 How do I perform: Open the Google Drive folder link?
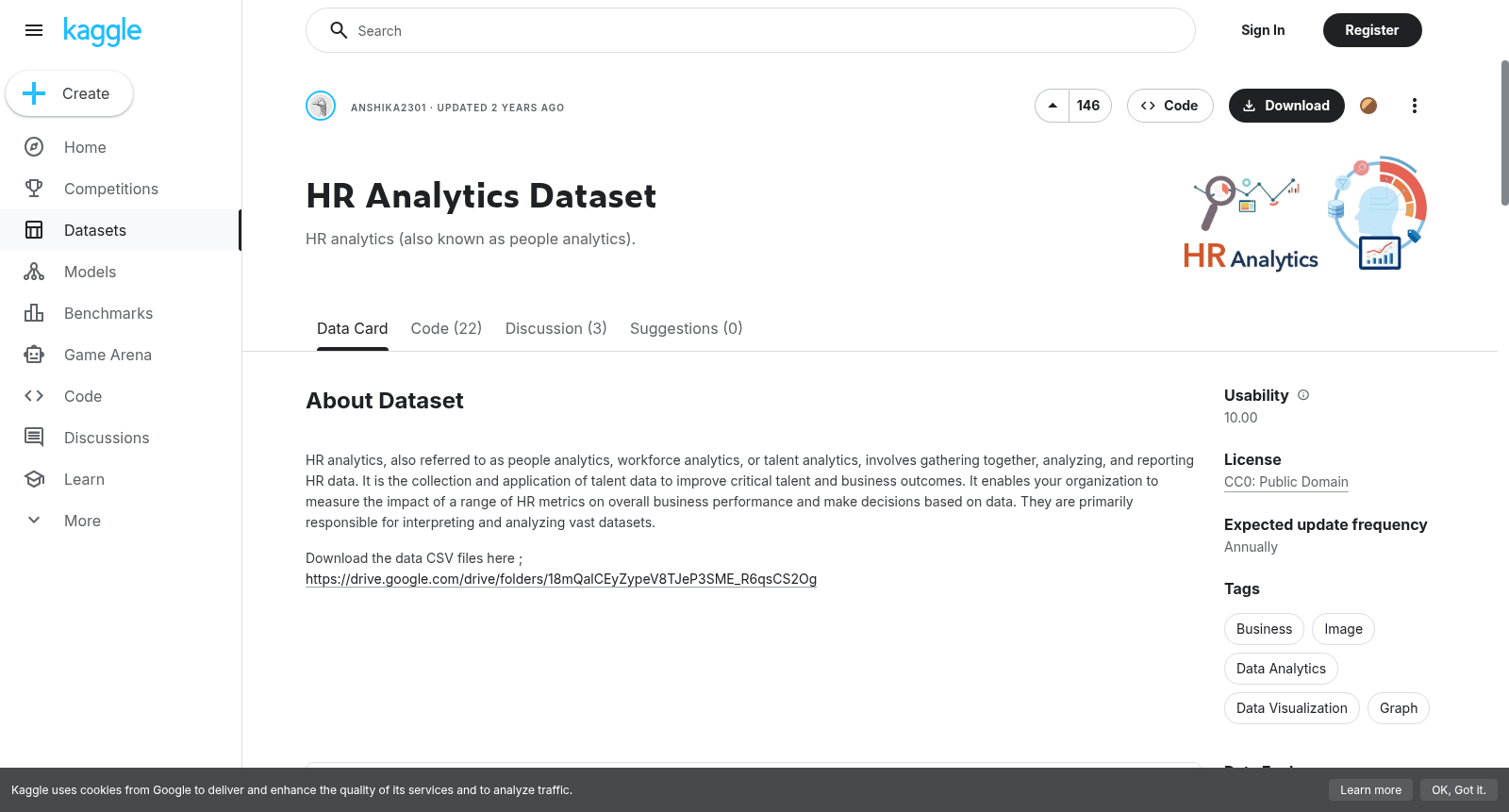click(561, 579)
